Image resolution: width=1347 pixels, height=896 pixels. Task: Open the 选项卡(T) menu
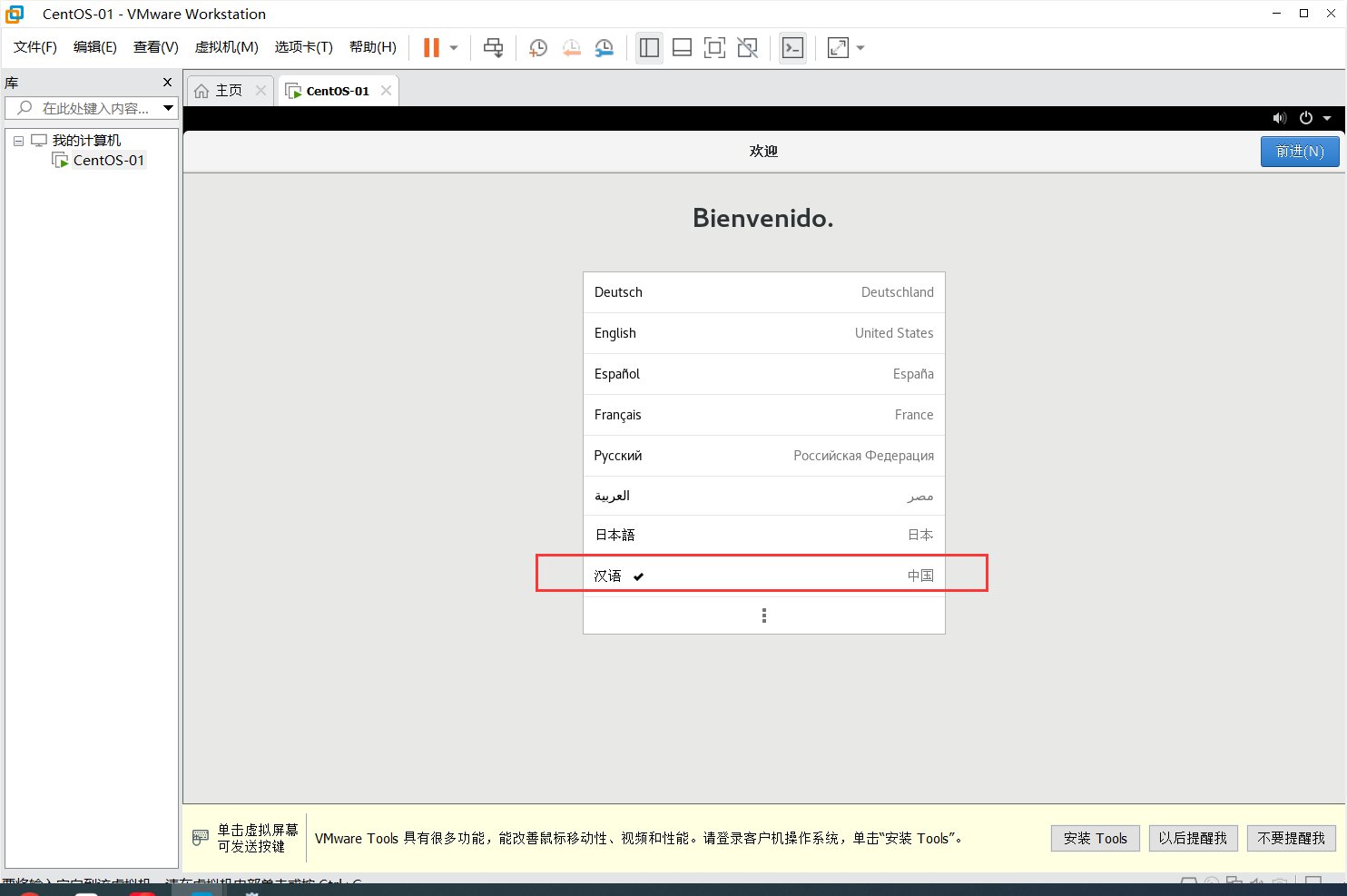click(304, 47)
